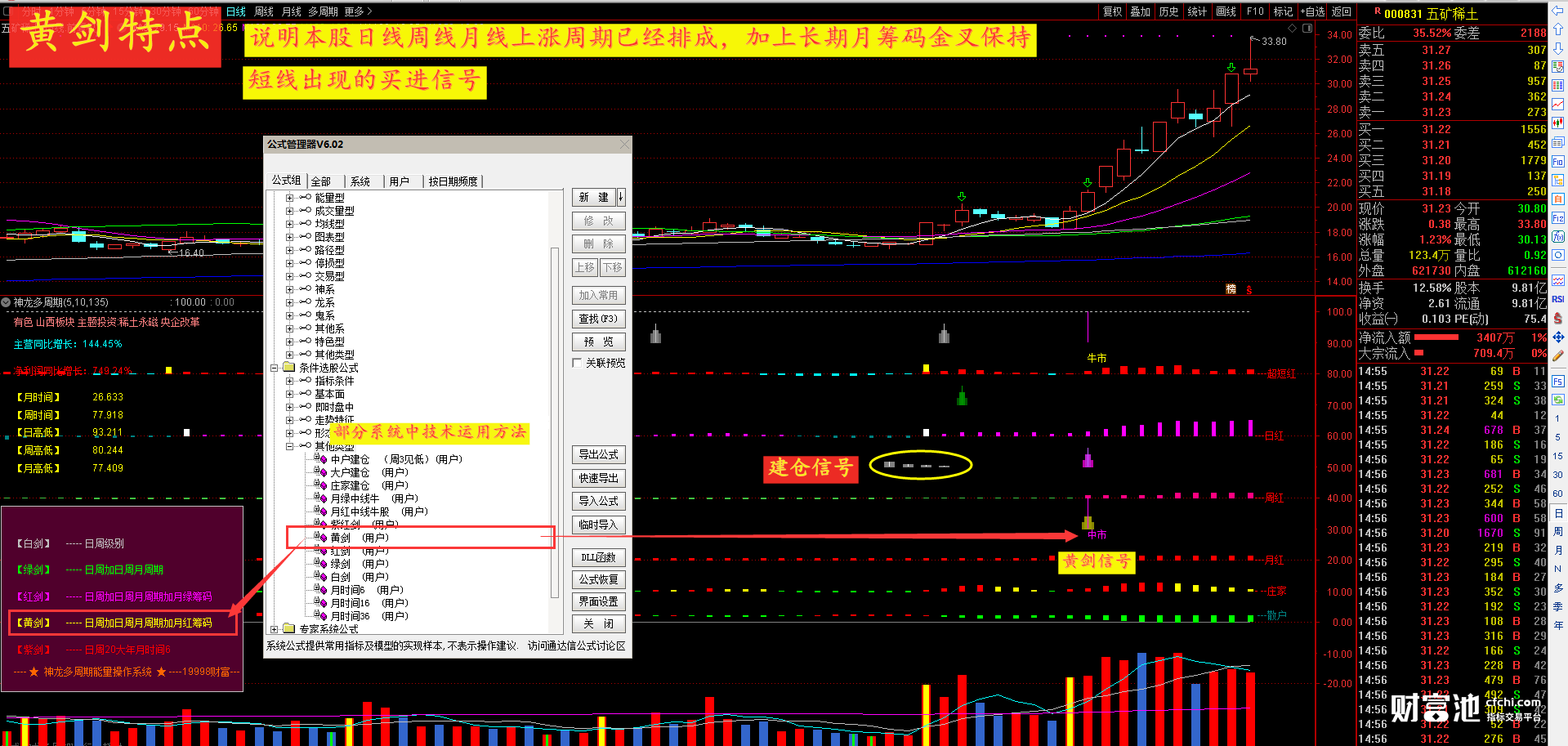Click the stacked windows icon in right toolbar
Image resolution: width=1568 pixels, height=746 pixels.
(x=1558, y=142)
